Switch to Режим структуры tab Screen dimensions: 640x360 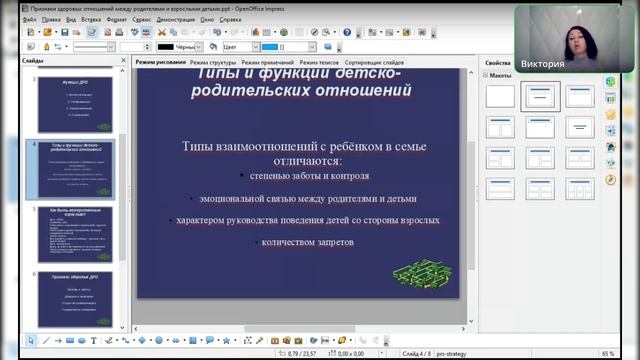coord(213,62)
